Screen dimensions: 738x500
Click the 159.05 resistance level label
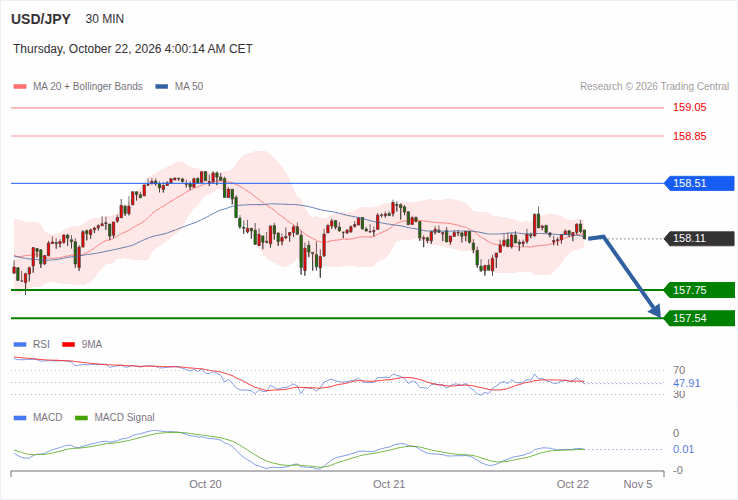(690, 107)
